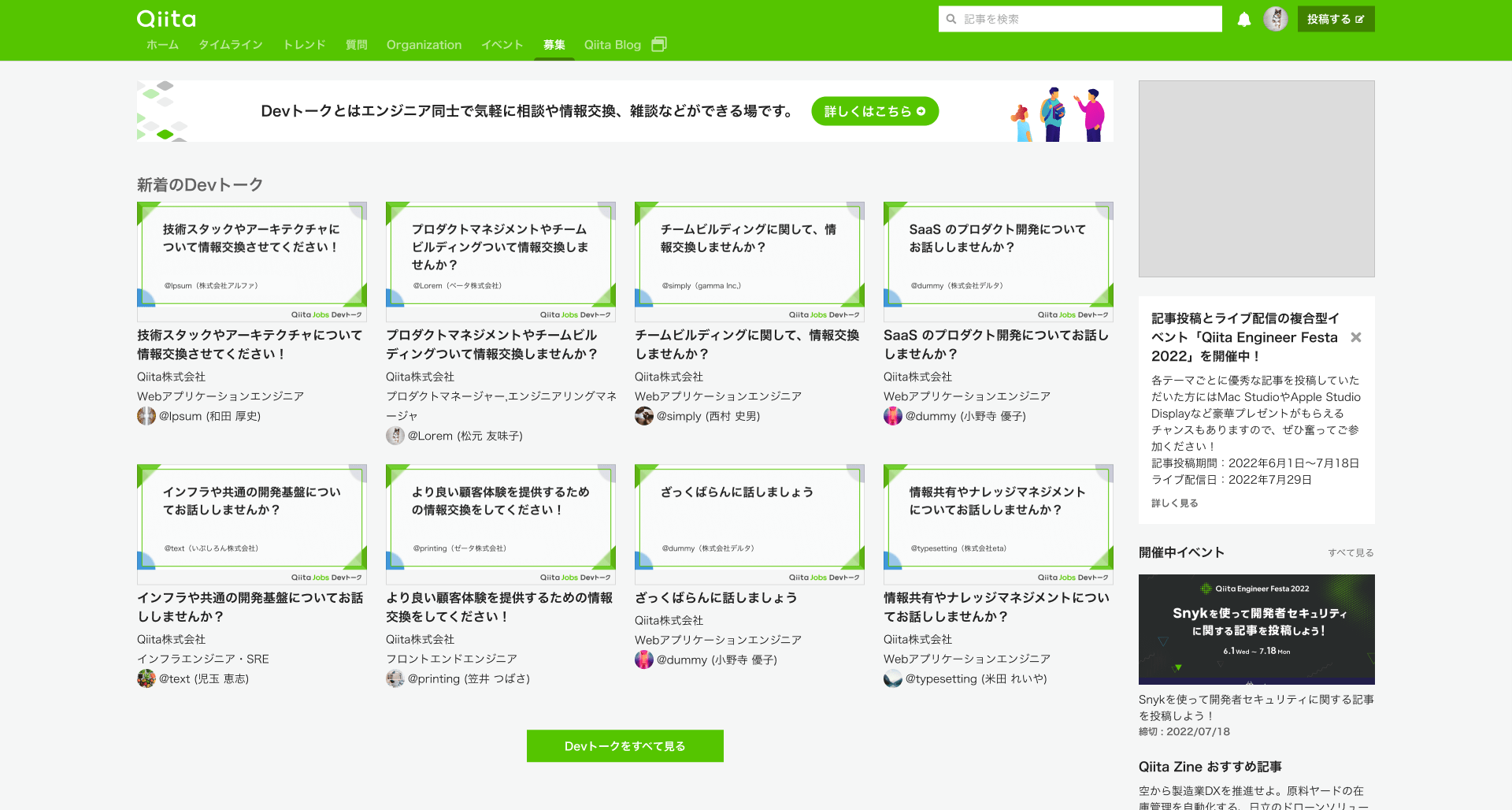Click @Ipsum user avatar icon
The height and width of the screenshot is (810, 1512).
click(146, 416)
